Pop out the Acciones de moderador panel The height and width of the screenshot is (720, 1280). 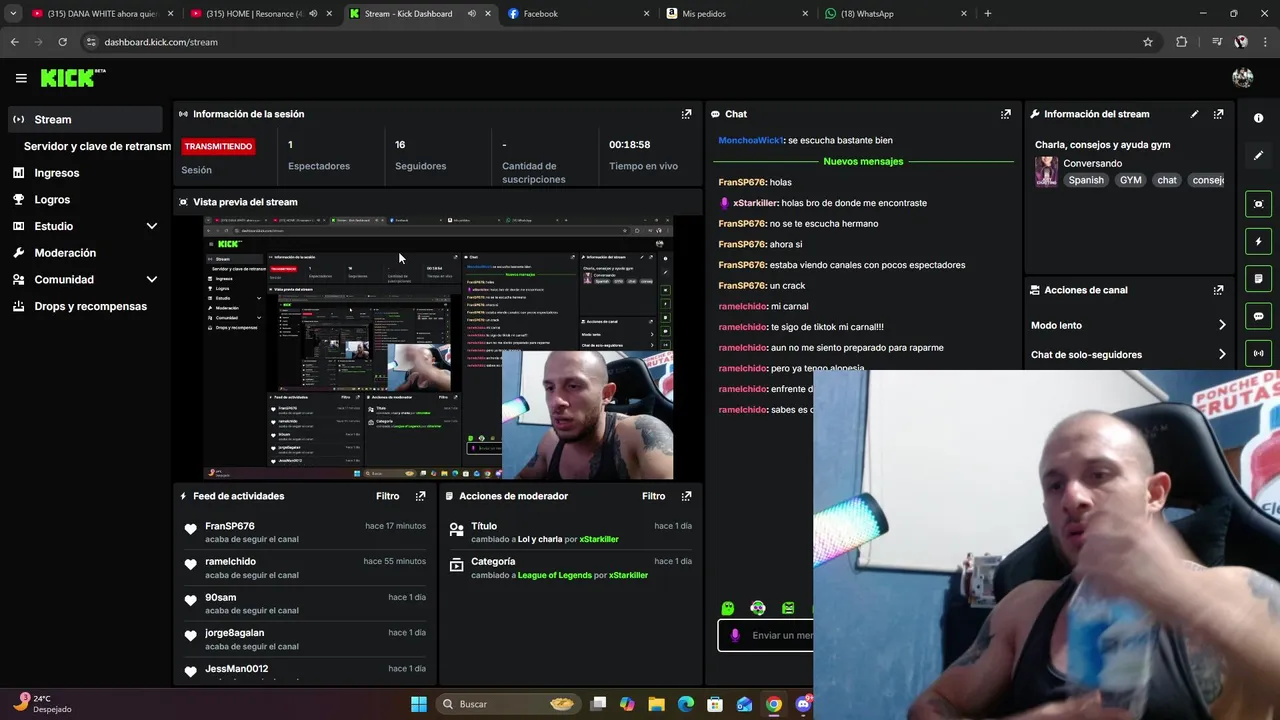pos(686,496)
